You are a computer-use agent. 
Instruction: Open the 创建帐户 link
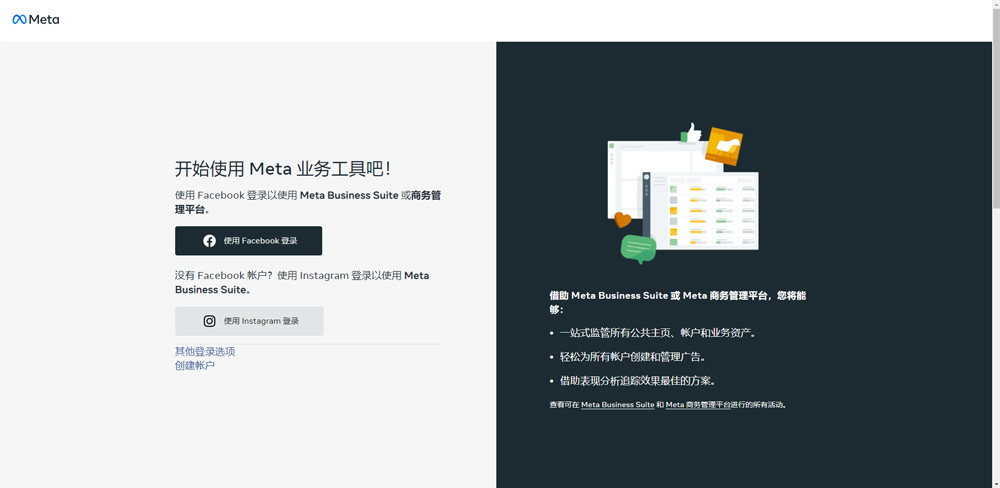(x=195, y=366)
